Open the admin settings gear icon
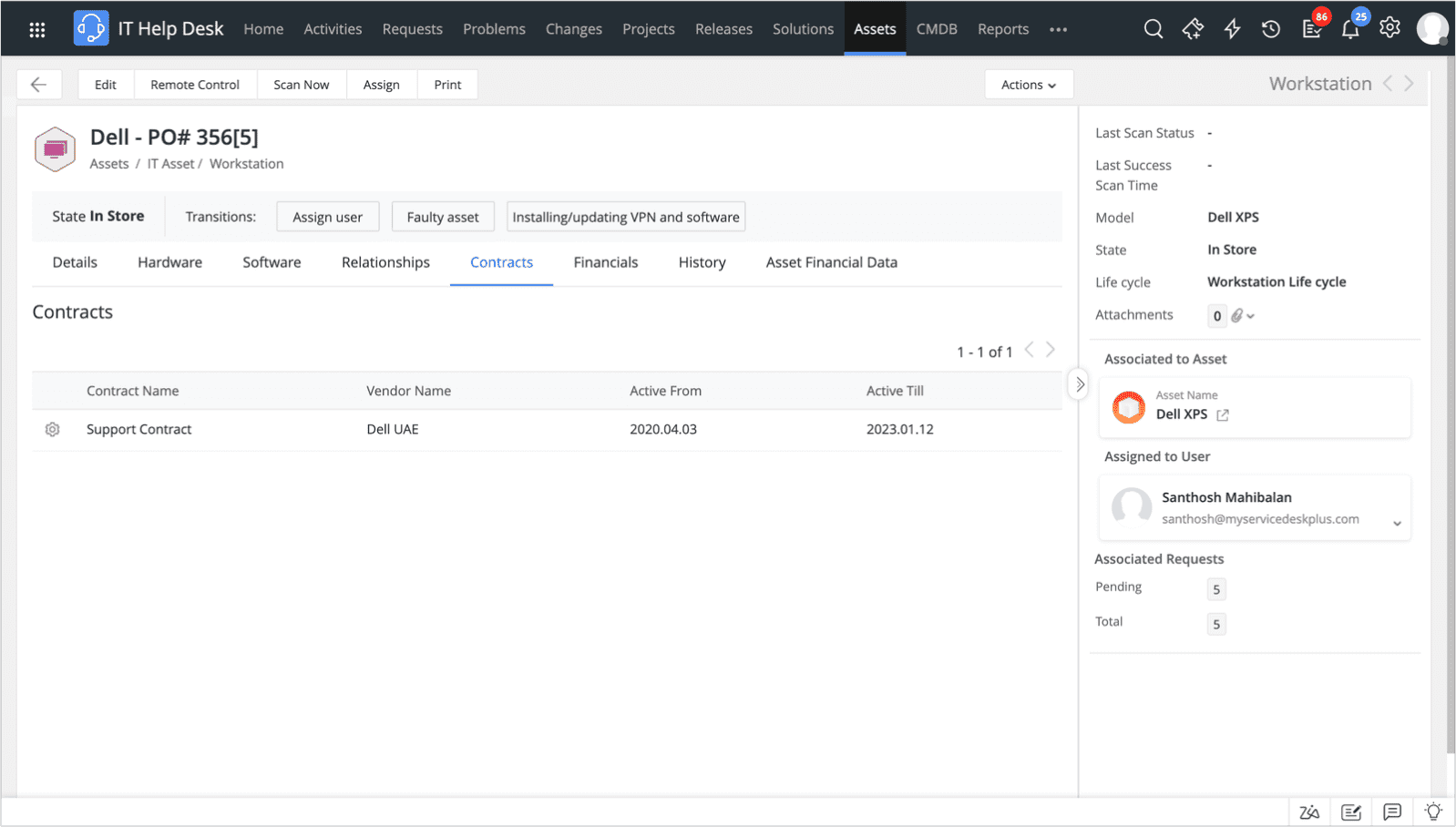The width and height of the screenshot is (1456, 827). pyautogui.click(x=1389, y=28)
